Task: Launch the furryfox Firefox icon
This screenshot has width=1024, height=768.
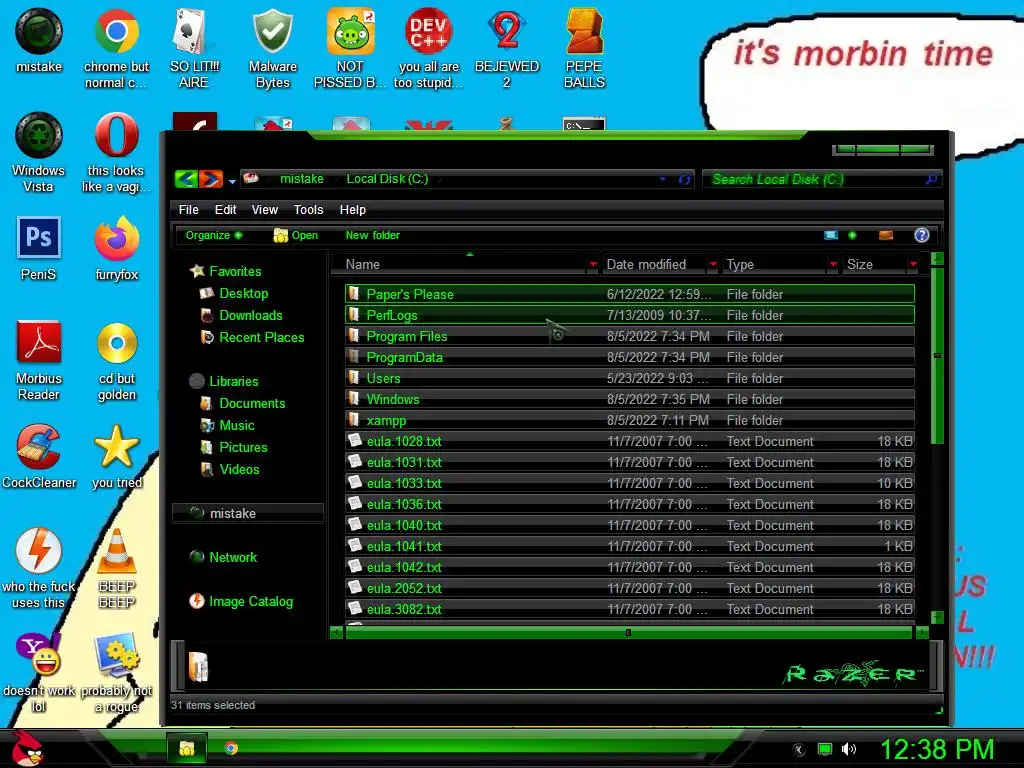Action: [x=116, y=248]
